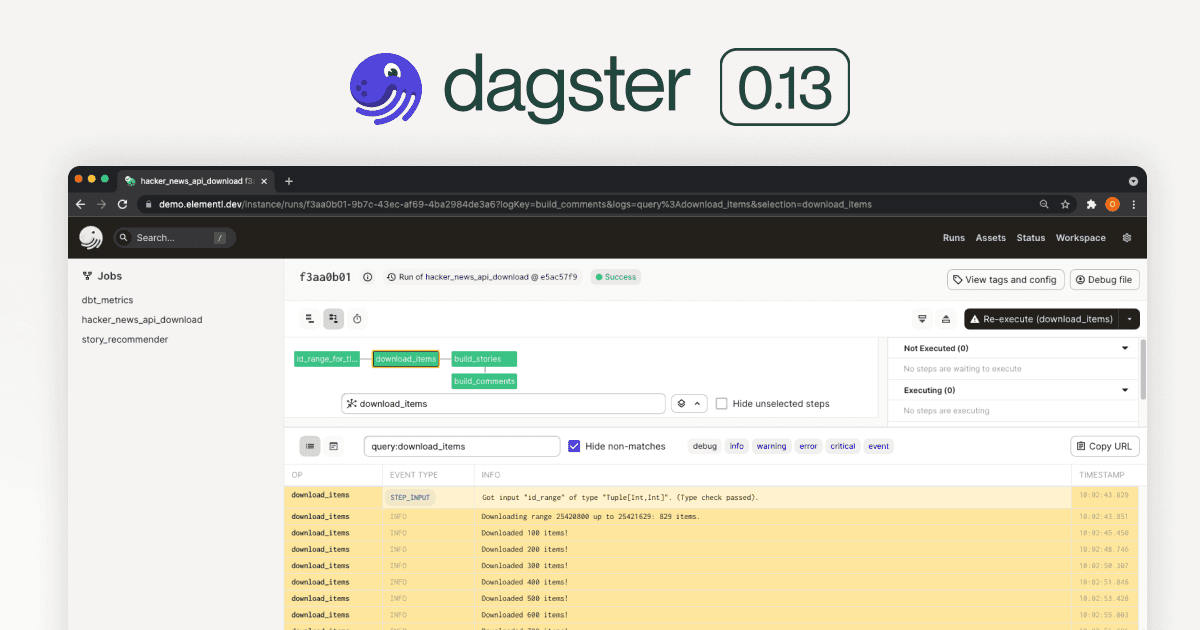Uncheck Hide non-matches checkbox
Image resolution: width=1200 pixels, height=630 pixels.
[574, 446]
